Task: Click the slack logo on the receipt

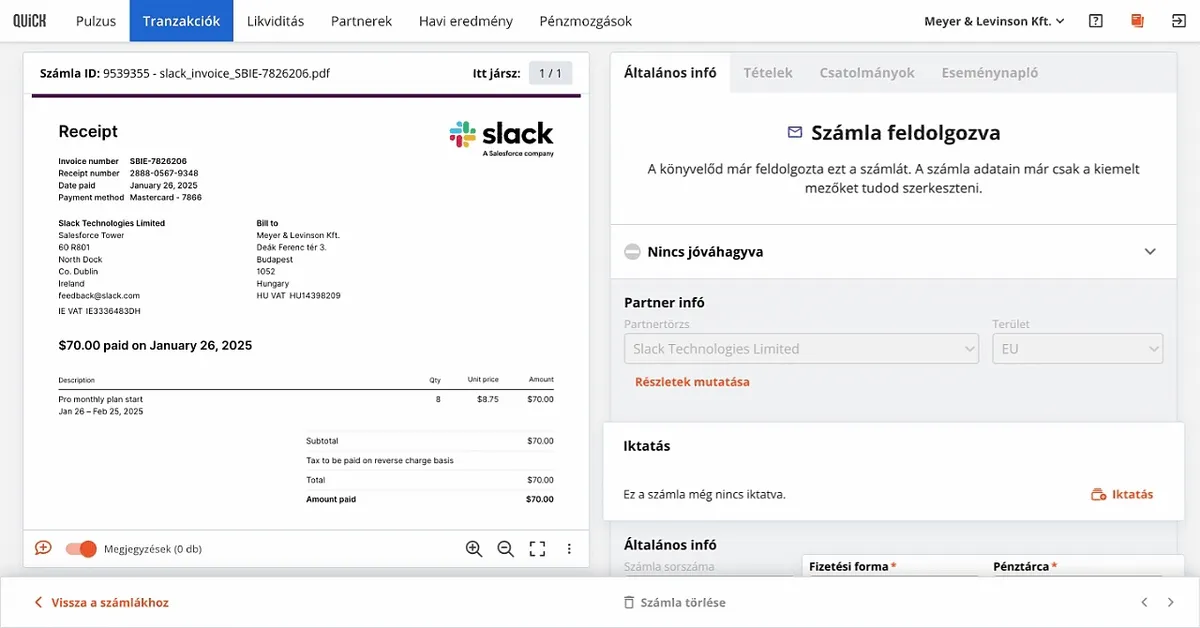Action: (502, 137)
